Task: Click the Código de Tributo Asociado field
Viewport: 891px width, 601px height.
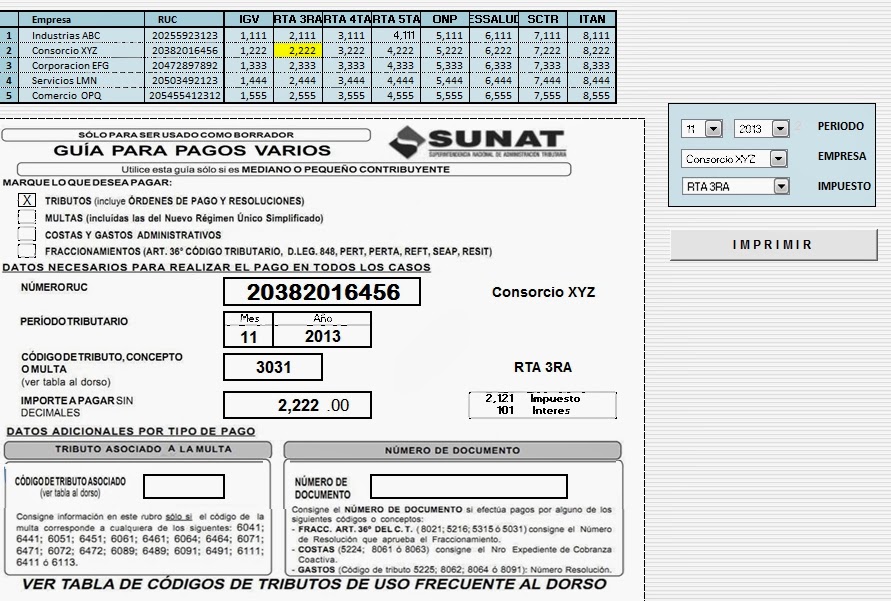Action: (x=184, y=486)
